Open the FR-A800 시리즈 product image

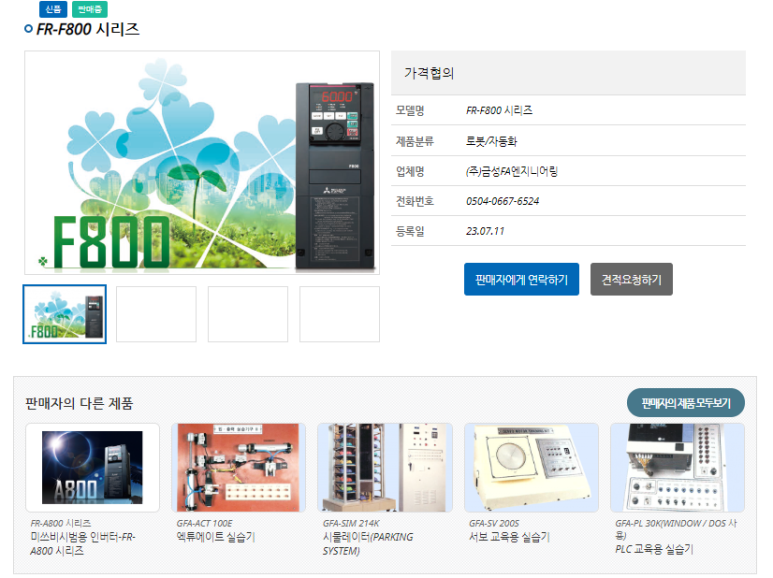point(93,468)
